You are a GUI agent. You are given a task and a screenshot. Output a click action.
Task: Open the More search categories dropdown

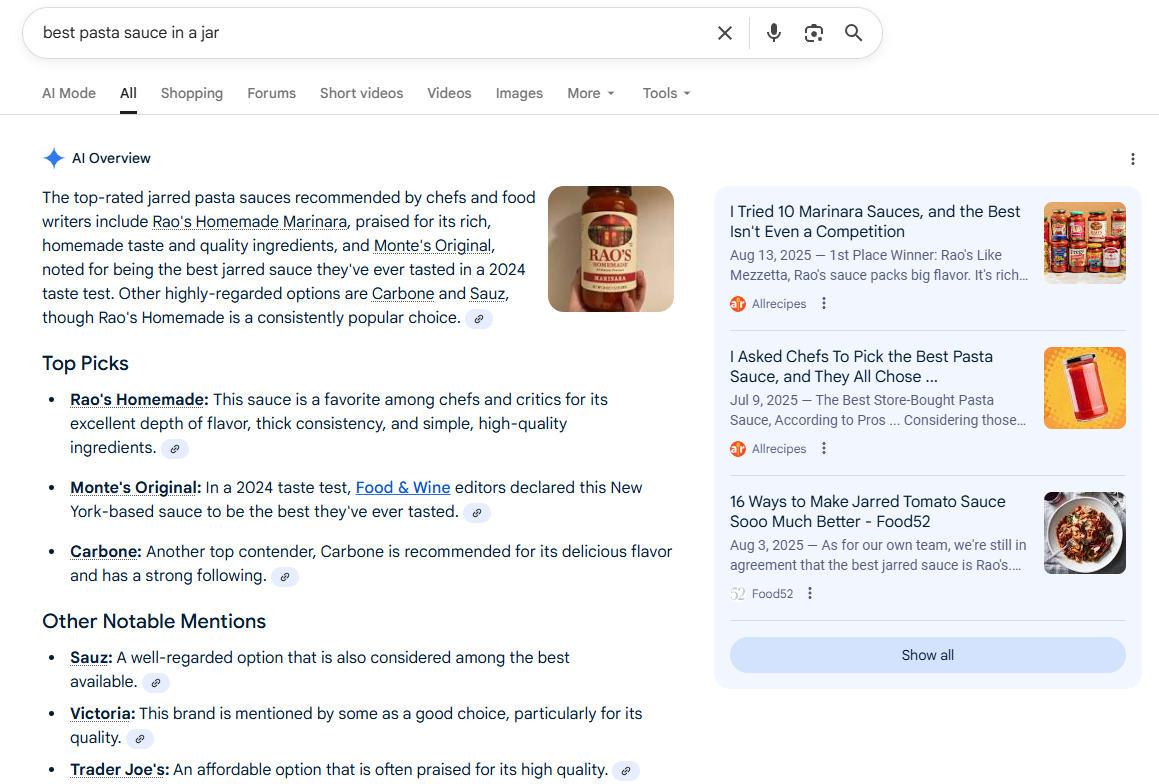(591, 93)
